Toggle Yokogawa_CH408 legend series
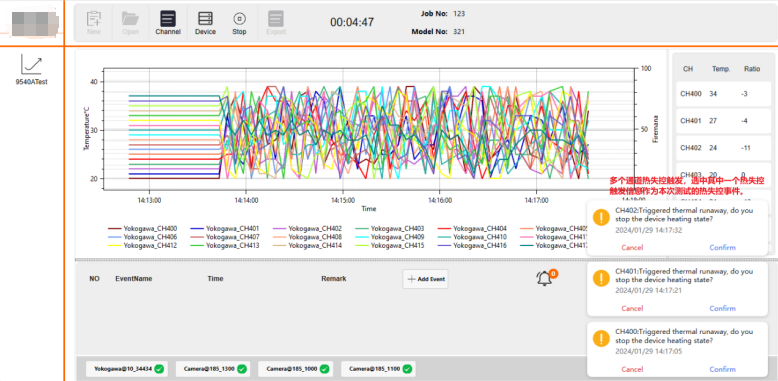 point(308,237)
